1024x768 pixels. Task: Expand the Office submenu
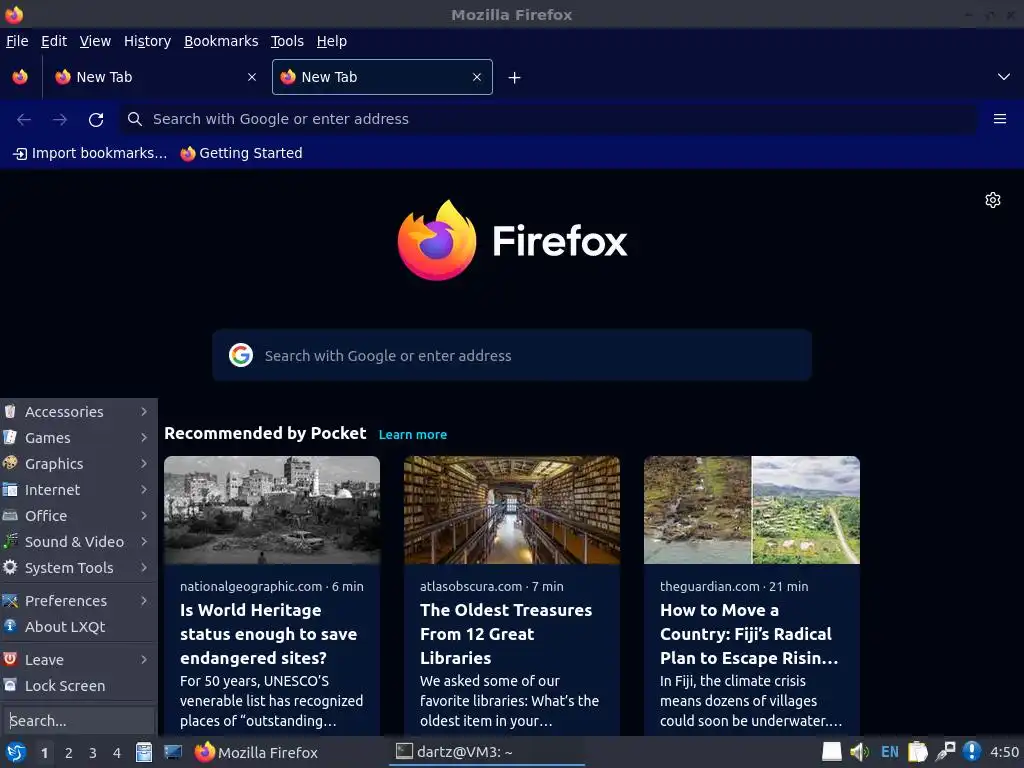(78, 516)
